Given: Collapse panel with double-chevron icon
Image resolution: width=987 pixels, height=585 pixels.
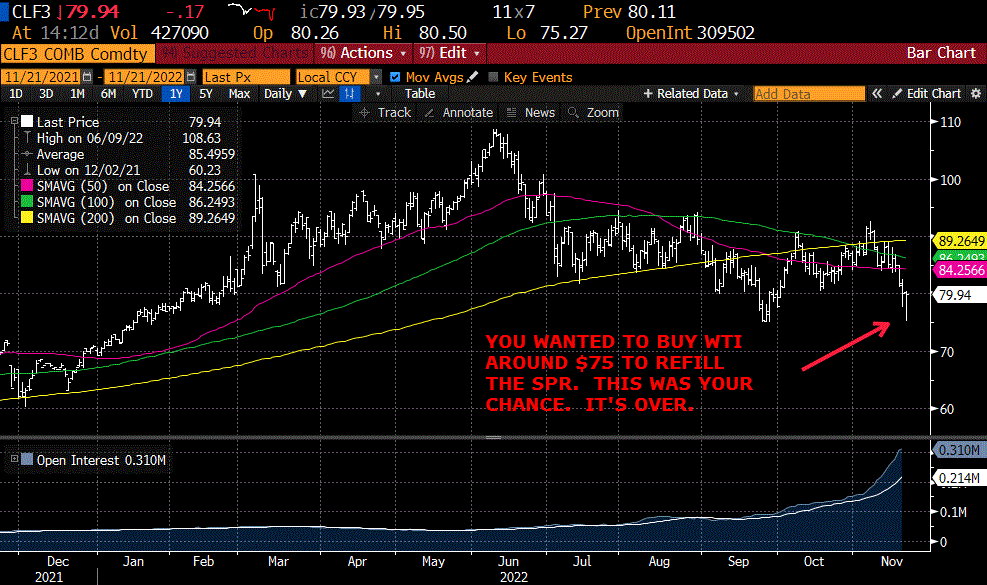Looking at the screenshot, I should coord(876,94).
